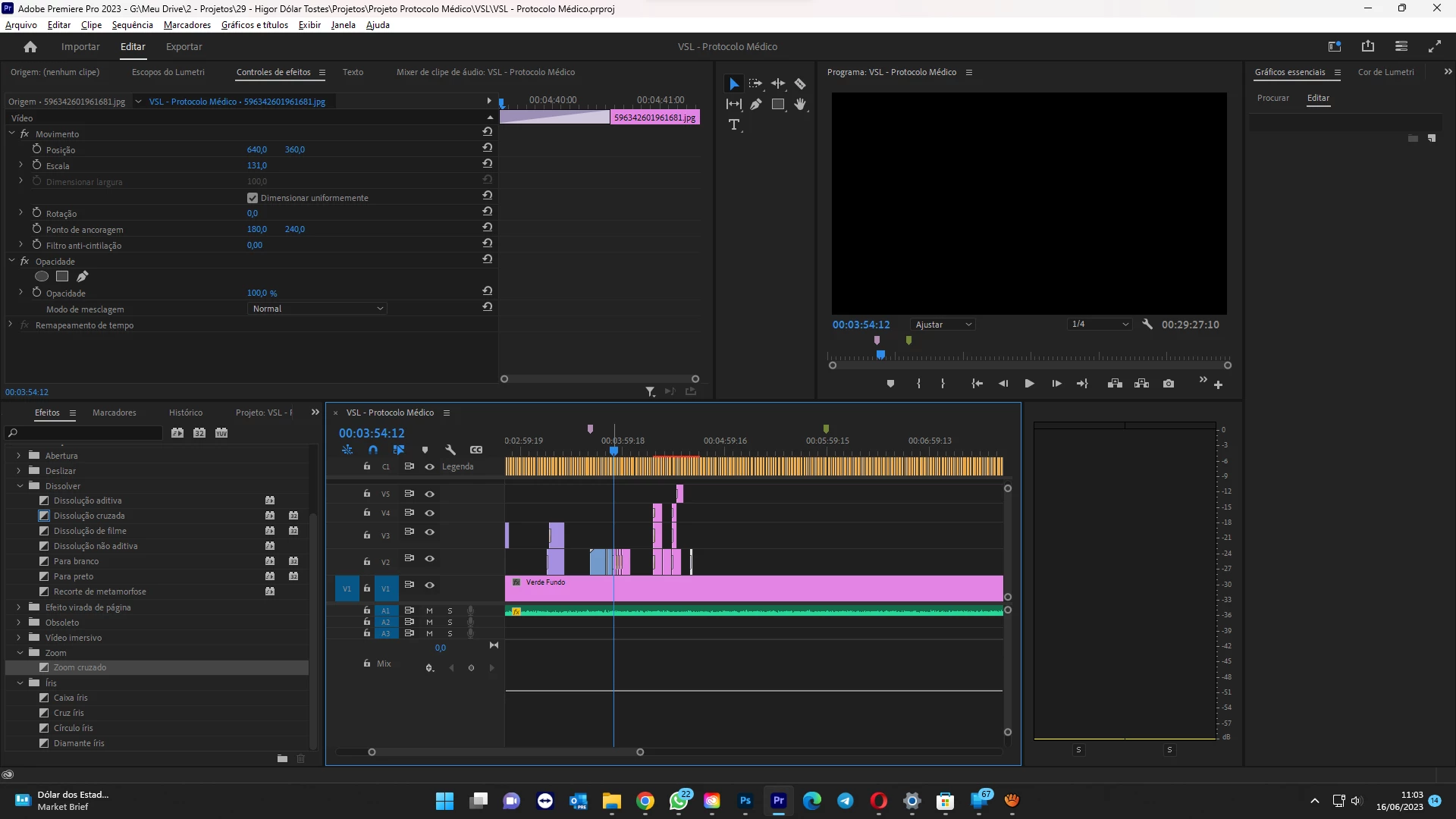Switch to Escopos do Lumetri tab
Viewport: 1456px width, 819px height.
(x=168, y=72)
